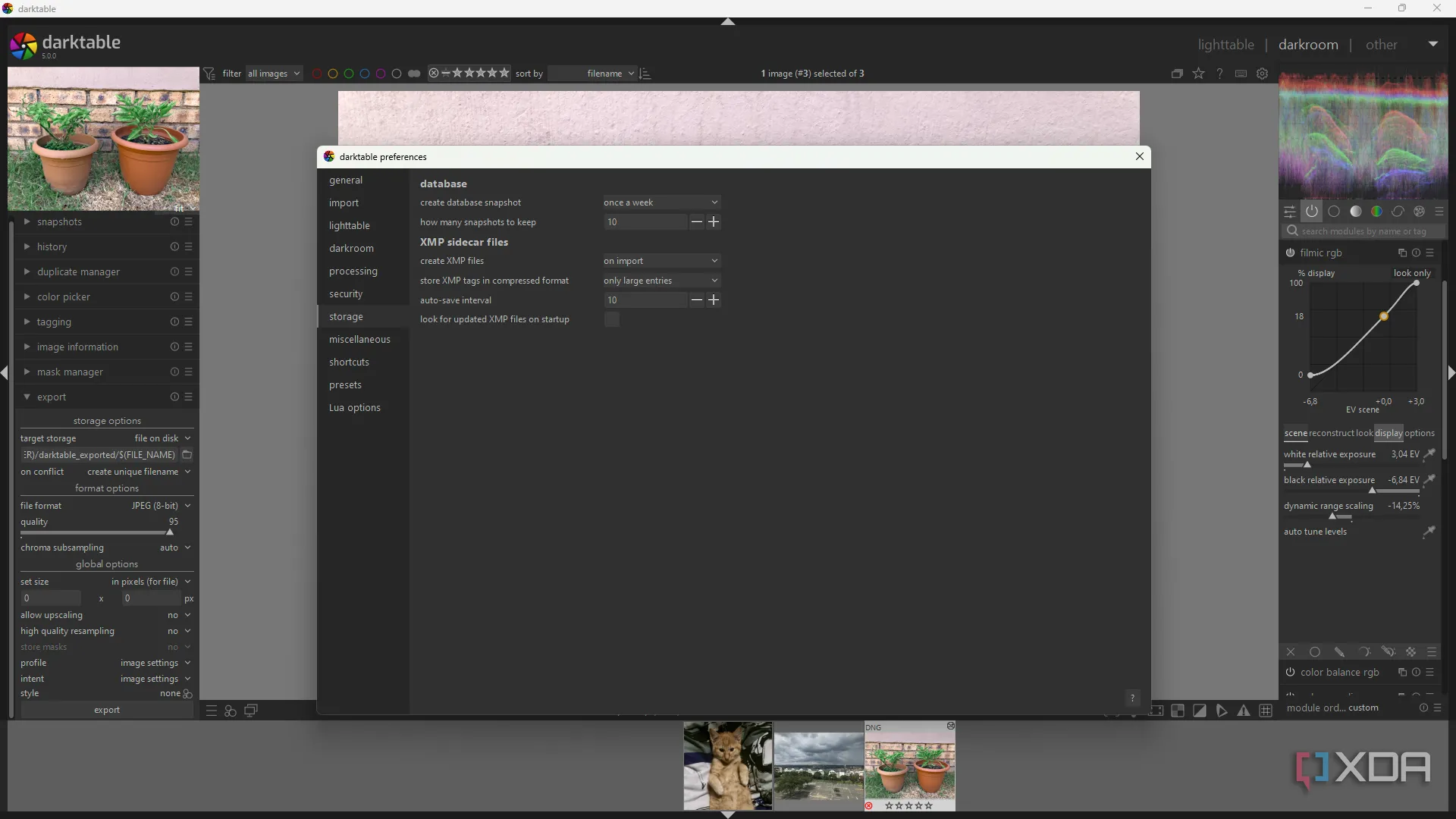Image resolution: width=1456 pixels, height=819 pixels.
Task: Open the create XMP files dropdown
Action: pyautogui.click(x=661, y=261)
